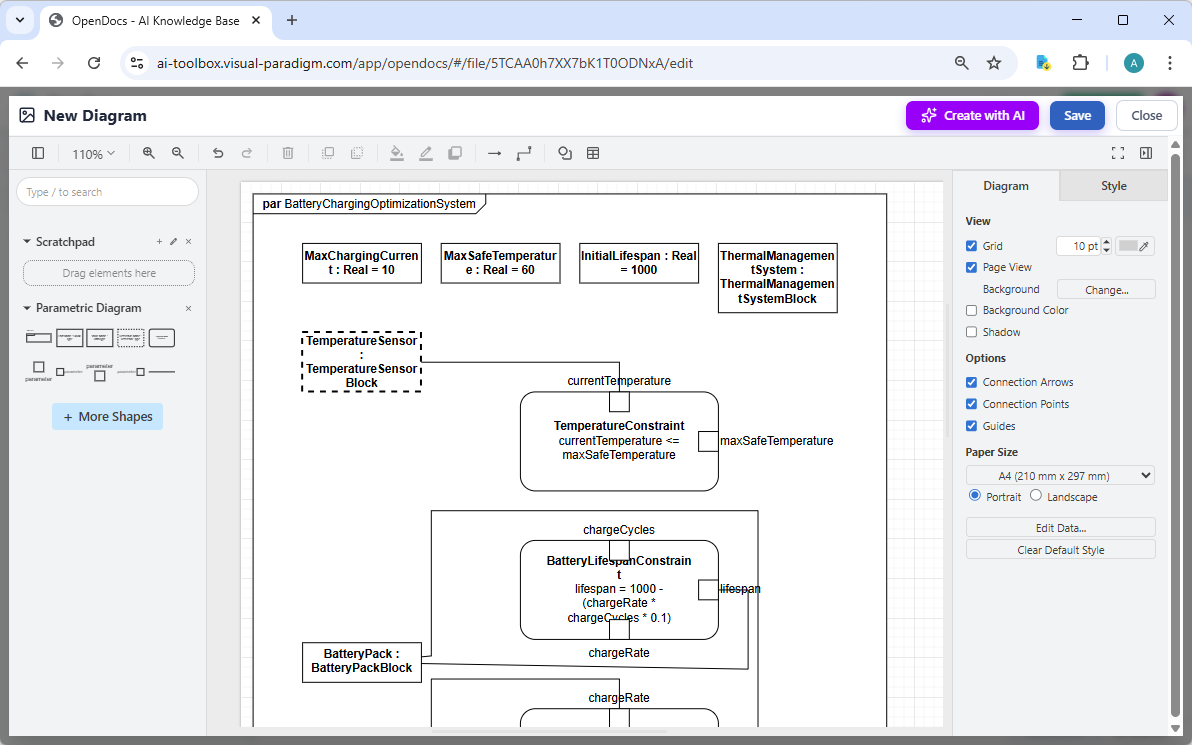Open the Paper Size A4 dropdown
Screen dimensions: 1192x745
tap(1059, 474)
